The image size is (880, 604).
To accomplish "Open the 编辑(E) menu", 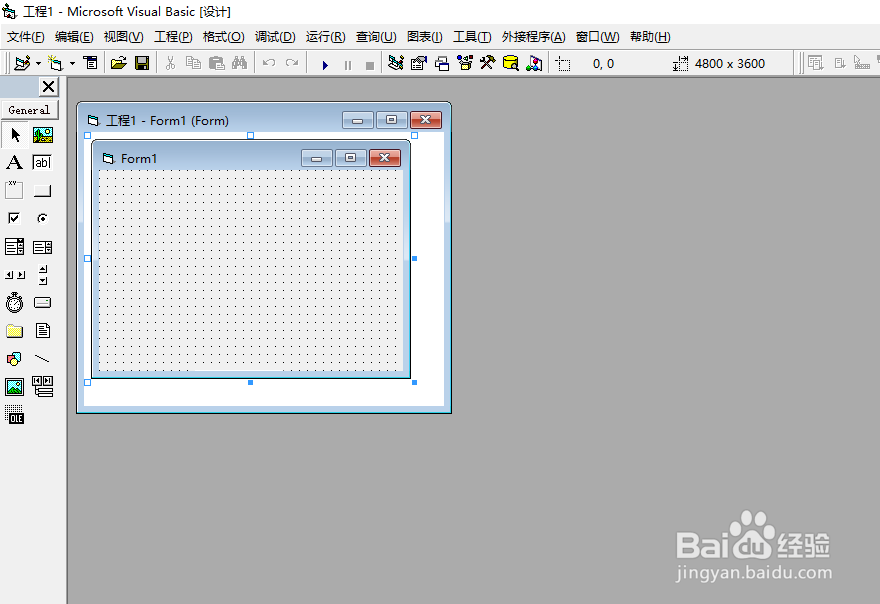I will (x=74, y=37).
